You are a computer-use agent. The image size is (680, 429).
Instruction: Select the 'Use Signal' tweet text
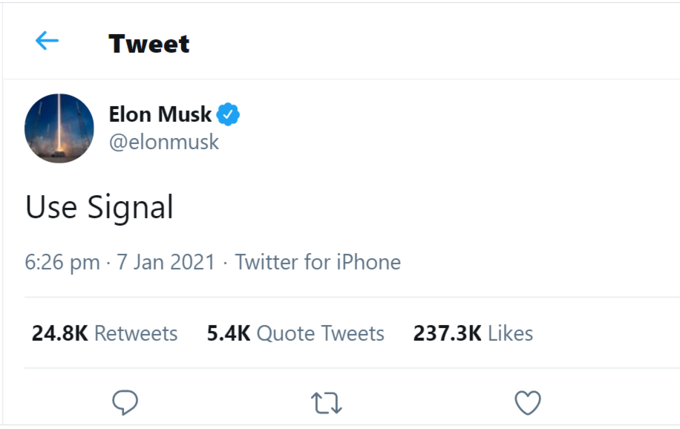click(x=99, y=207)
